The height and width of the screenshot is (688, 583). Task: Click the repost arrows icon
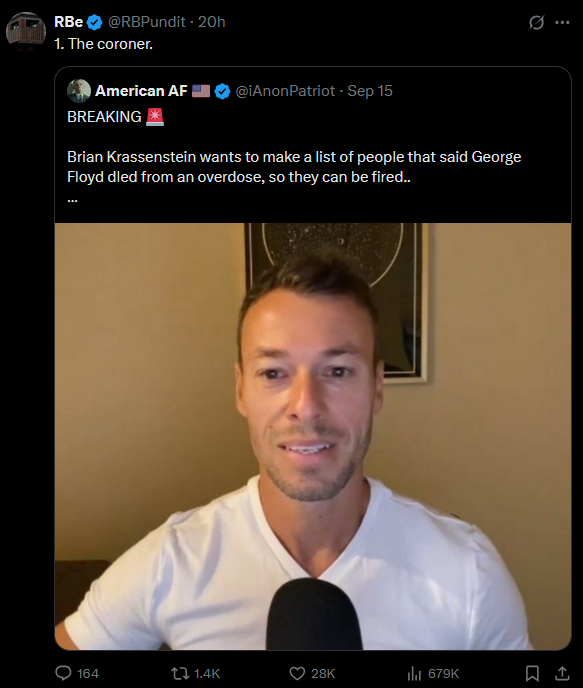click(180, 673)
